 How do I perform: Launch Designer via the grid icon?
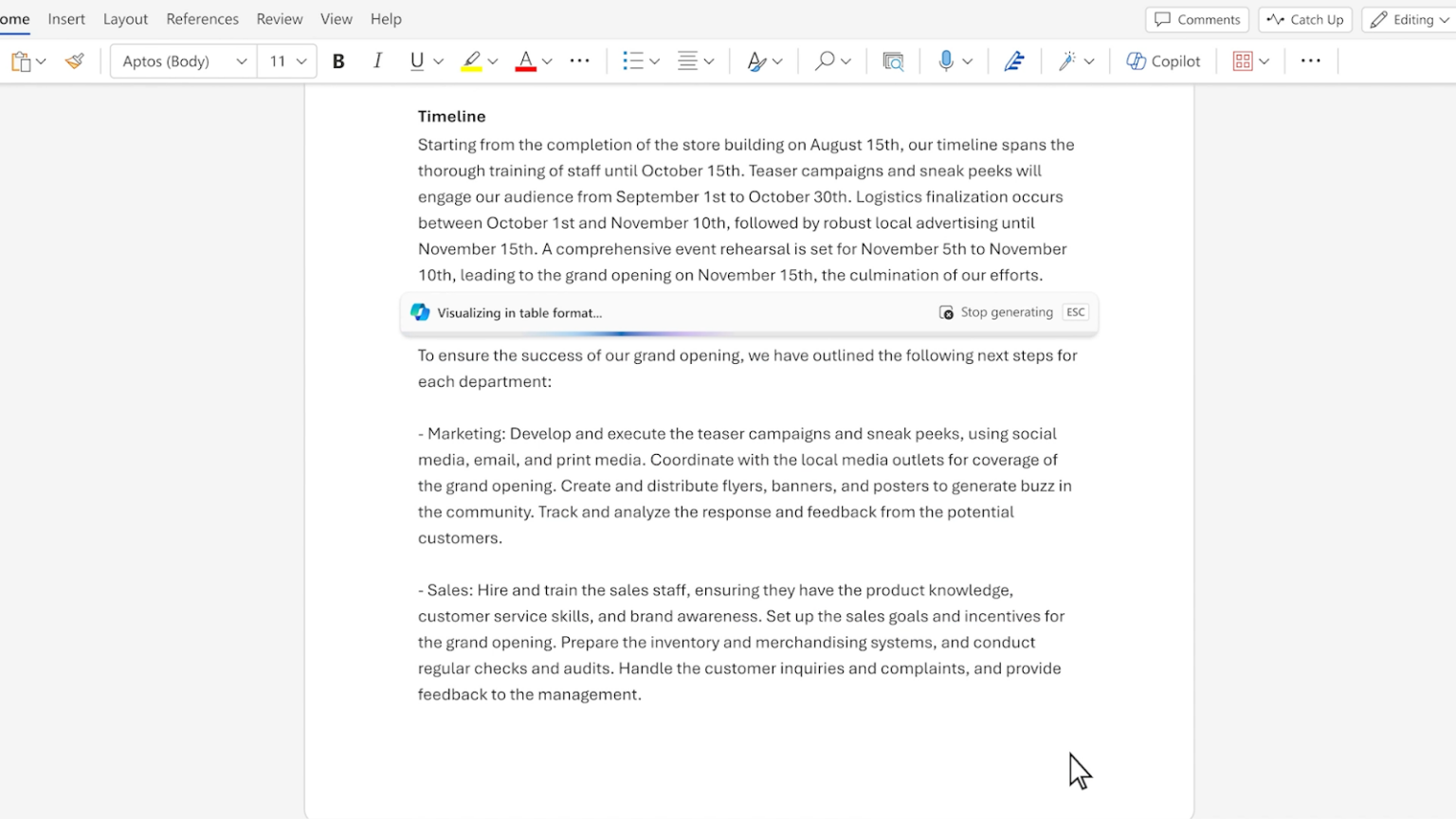click(x=1243, y=61)
